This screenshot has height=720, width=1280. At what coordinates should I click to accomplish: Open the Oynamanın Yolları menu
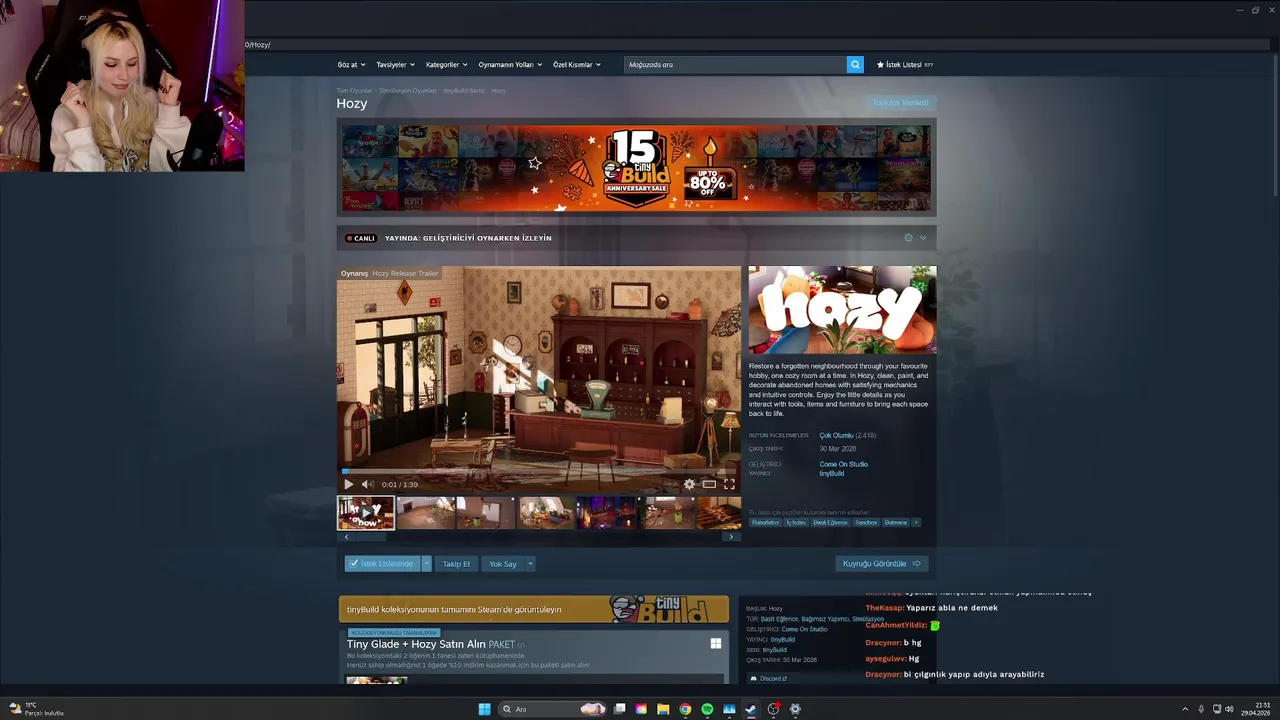(510, 64)
